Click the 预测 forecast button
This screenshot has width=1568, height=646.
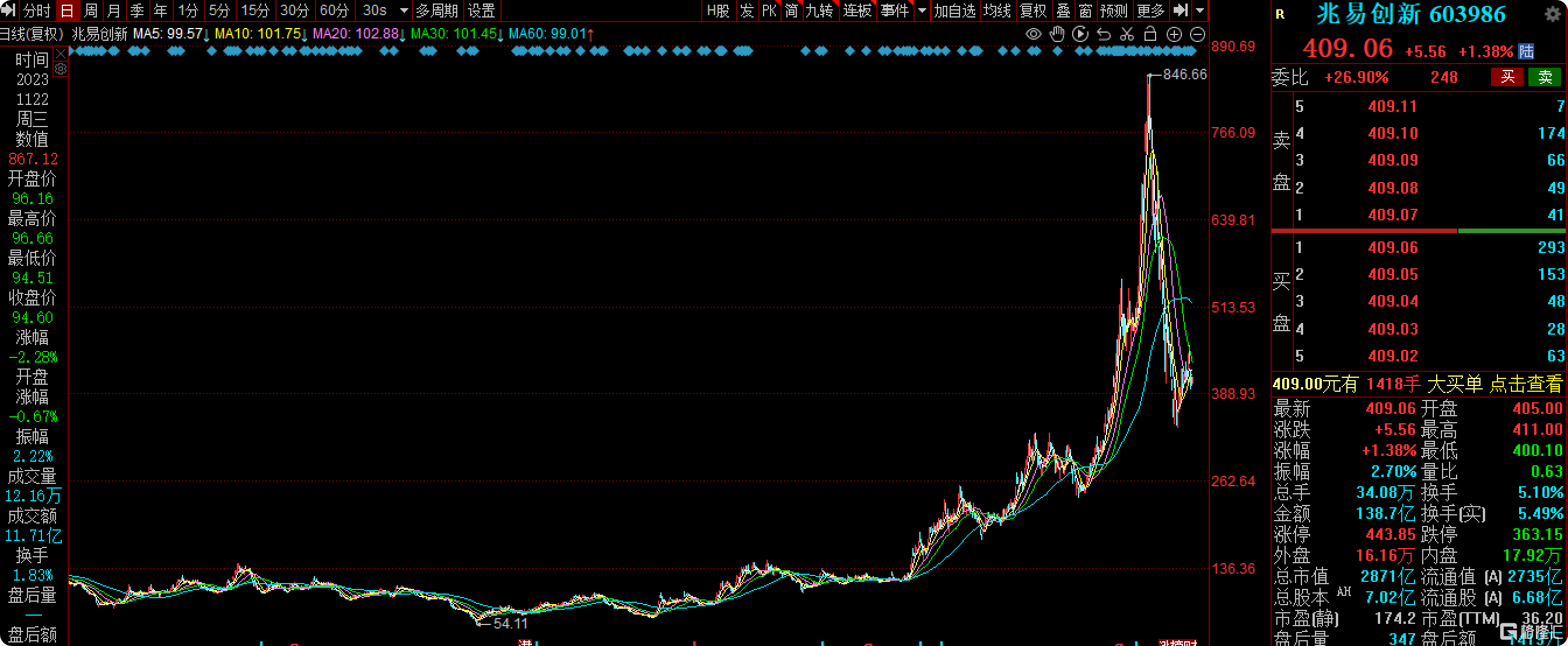click(x=1114, y=10)
